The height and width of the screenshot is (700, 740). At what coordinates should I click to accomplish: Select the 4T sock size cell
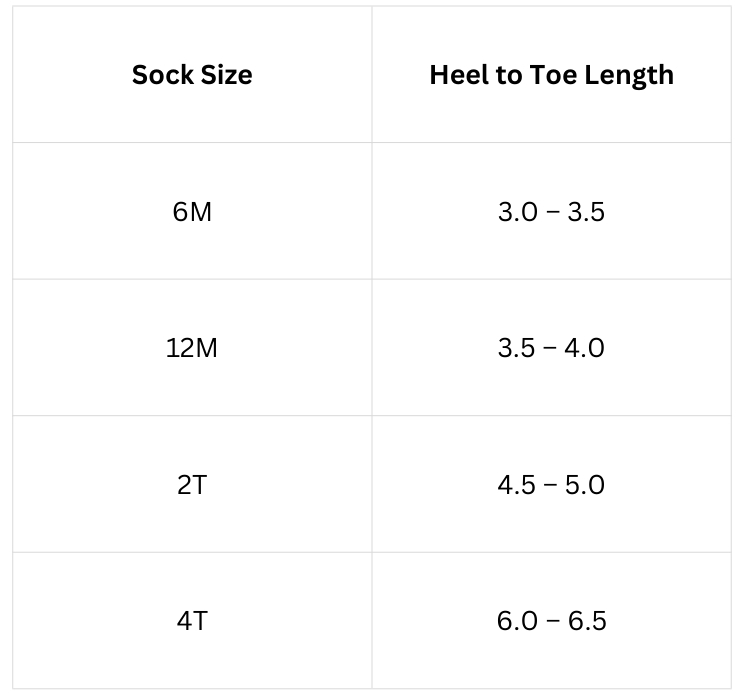[x=192, y=621]
